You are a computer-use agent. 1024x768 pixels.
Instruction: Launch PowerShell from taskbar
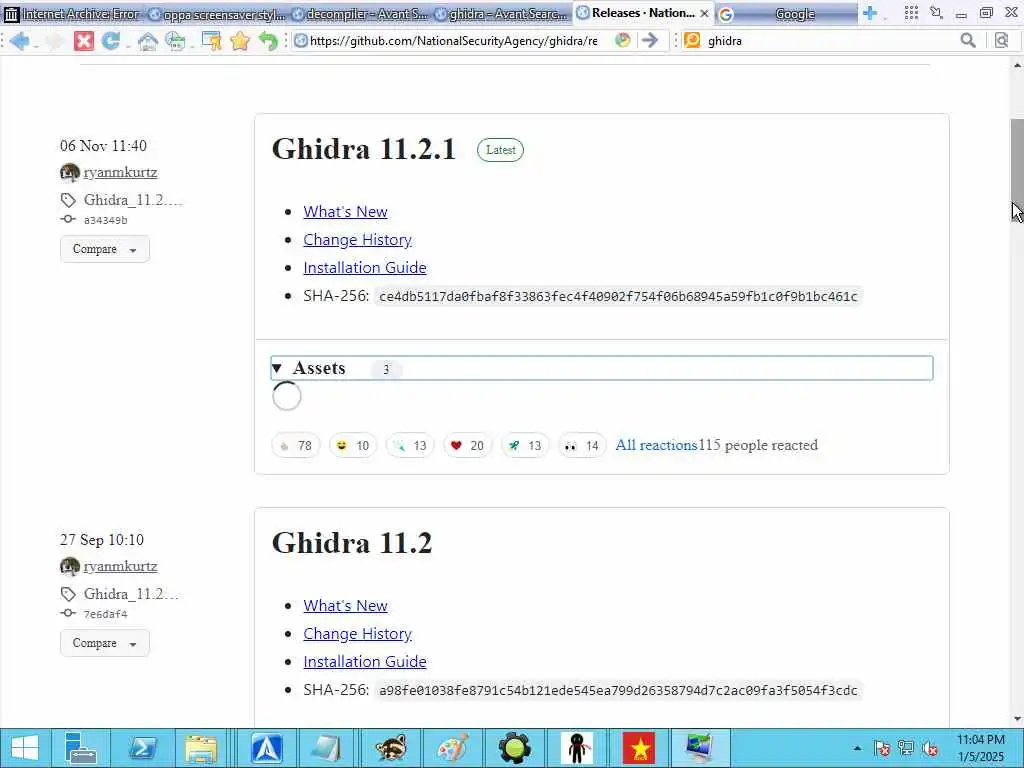pos(142,748)
